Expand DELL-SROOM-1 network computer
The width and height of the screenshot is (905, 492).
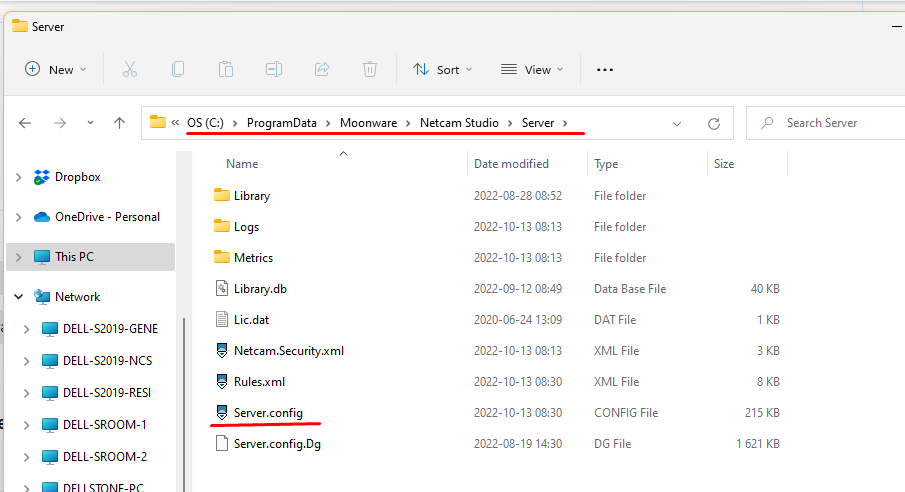pyautogui.click(x=27, y=425)
